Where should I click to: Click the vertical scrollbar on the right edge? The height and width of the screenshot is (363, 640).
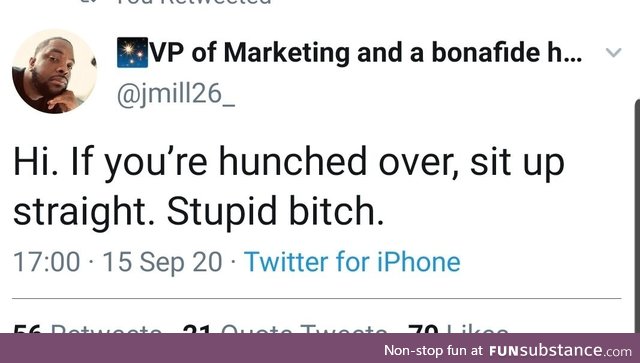637,216
